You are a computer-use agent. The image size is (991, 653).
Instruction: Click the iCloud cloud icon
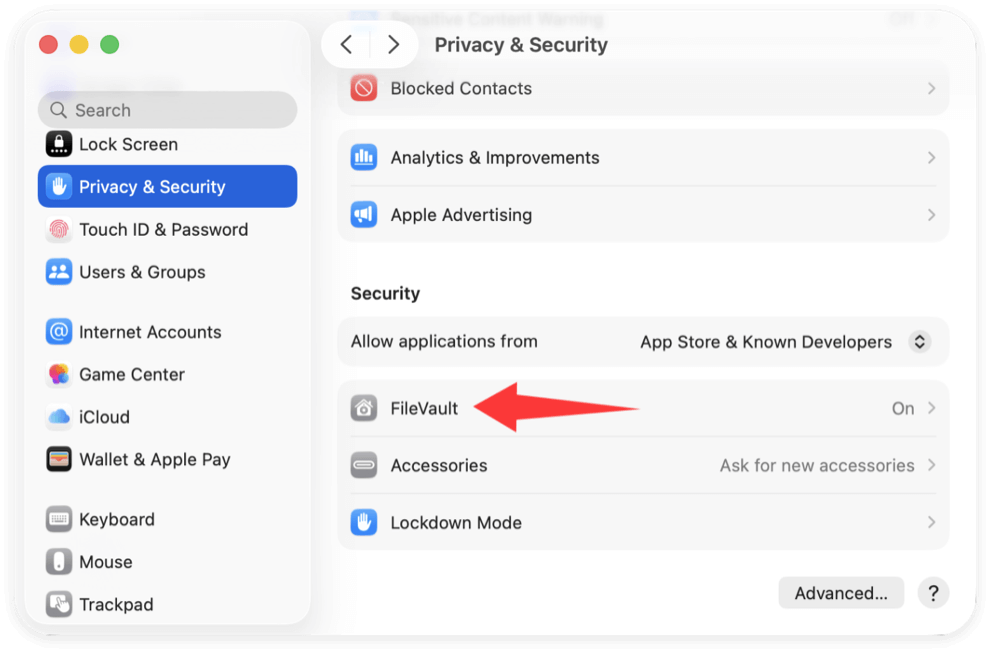tap(58, 417)
